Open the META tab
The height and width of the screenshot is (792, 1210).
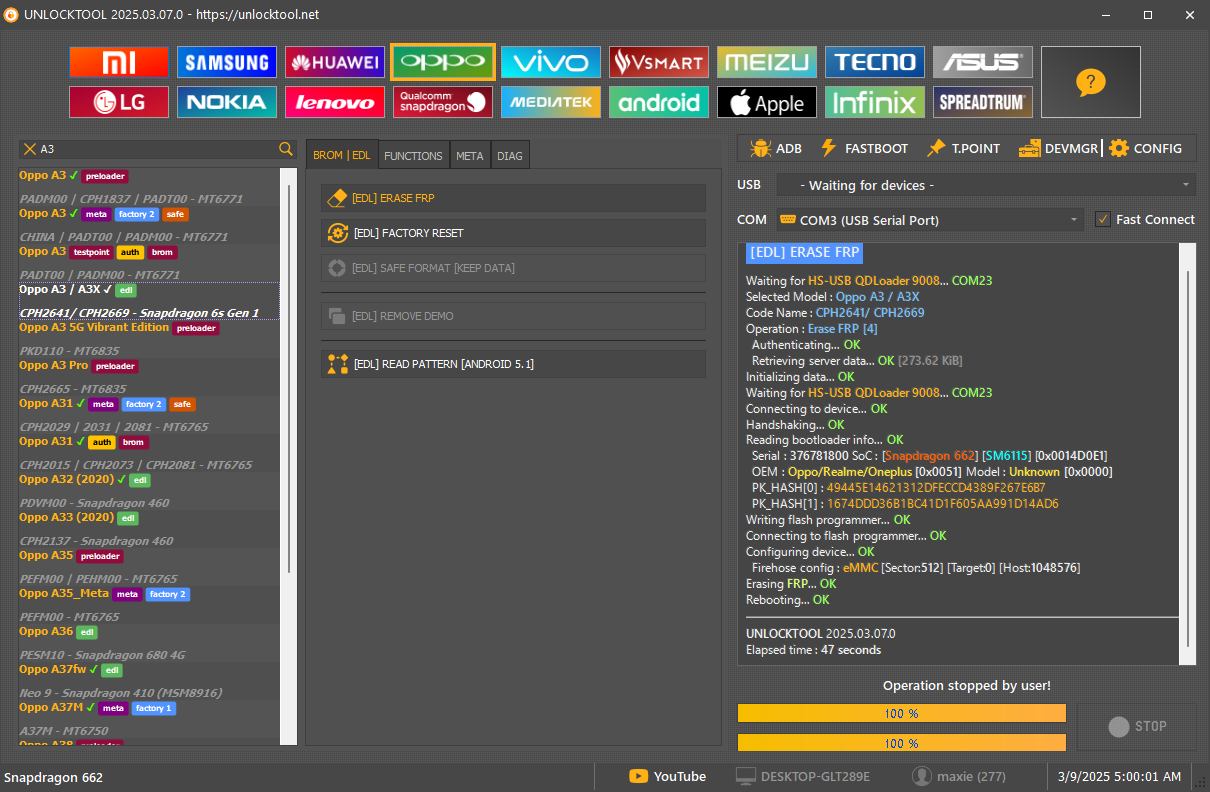469,156
